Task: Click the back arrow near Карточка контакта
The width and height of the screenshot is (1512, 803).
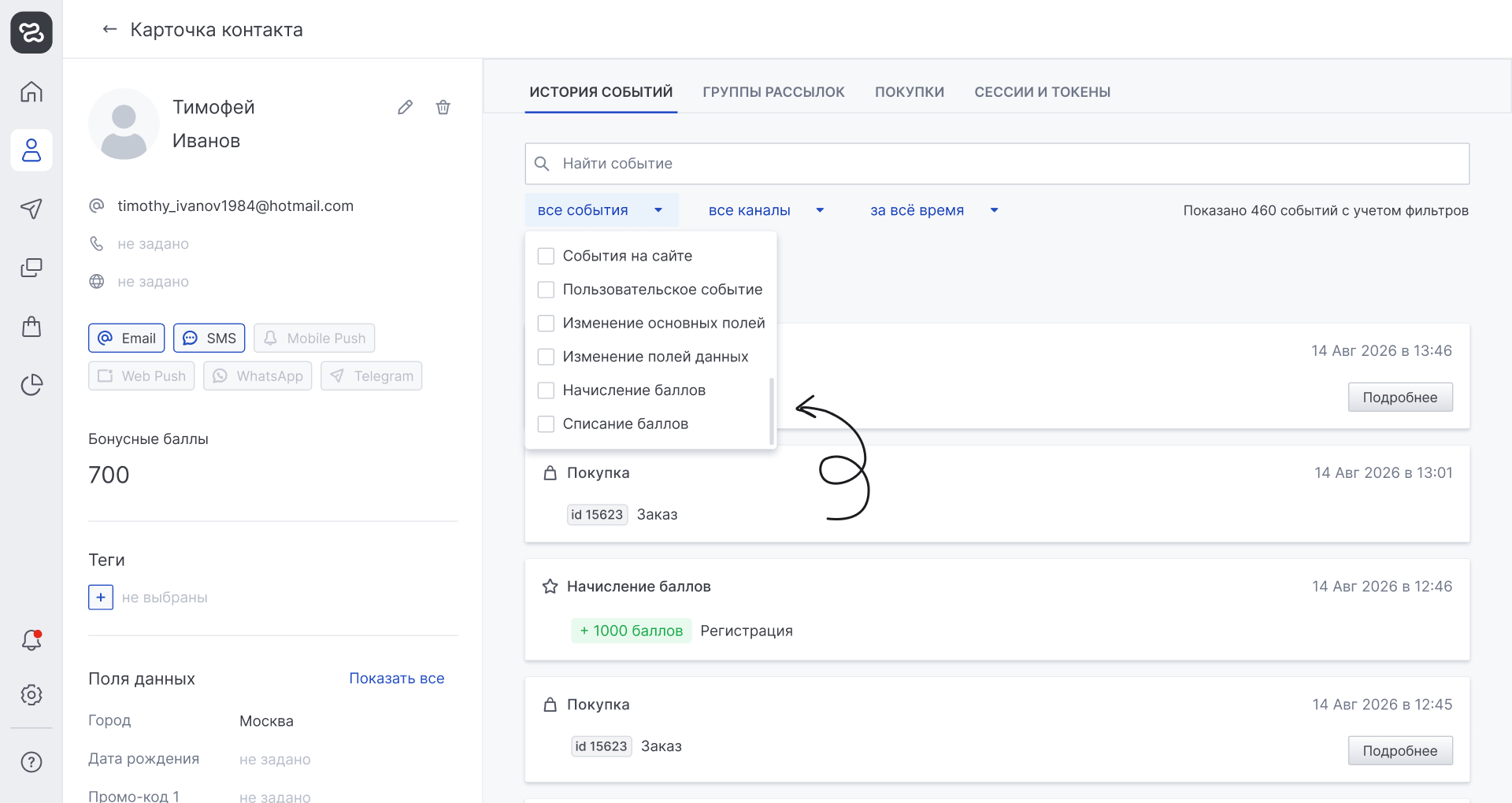Action: pyautogui.click(x=109, y=29)
